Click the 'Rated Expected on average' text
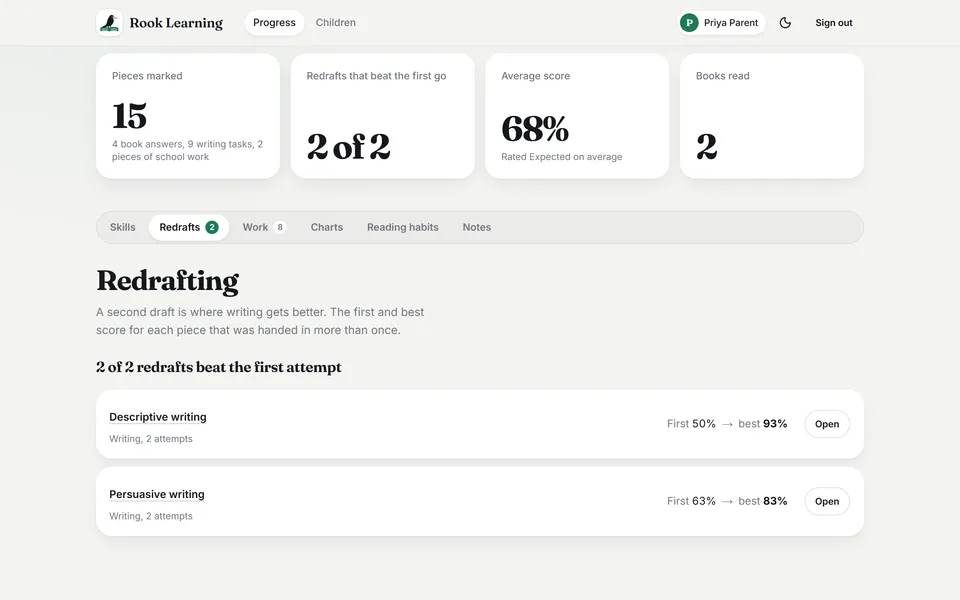 coord(561,157)
